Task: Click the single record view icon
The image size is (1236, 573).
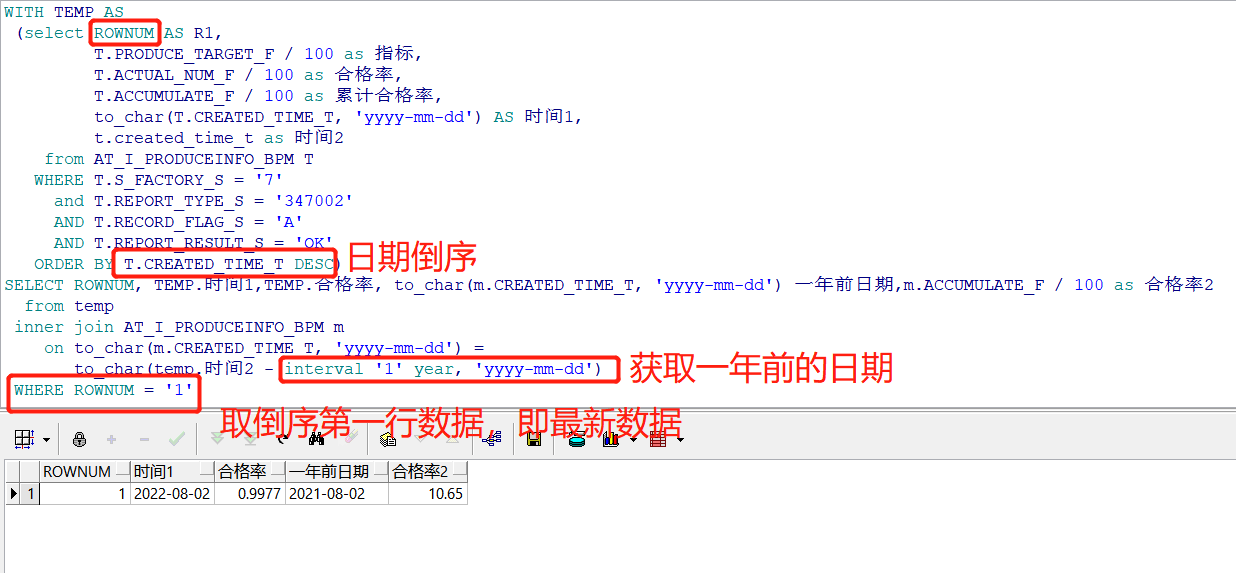Action: (x=388, y=438)
